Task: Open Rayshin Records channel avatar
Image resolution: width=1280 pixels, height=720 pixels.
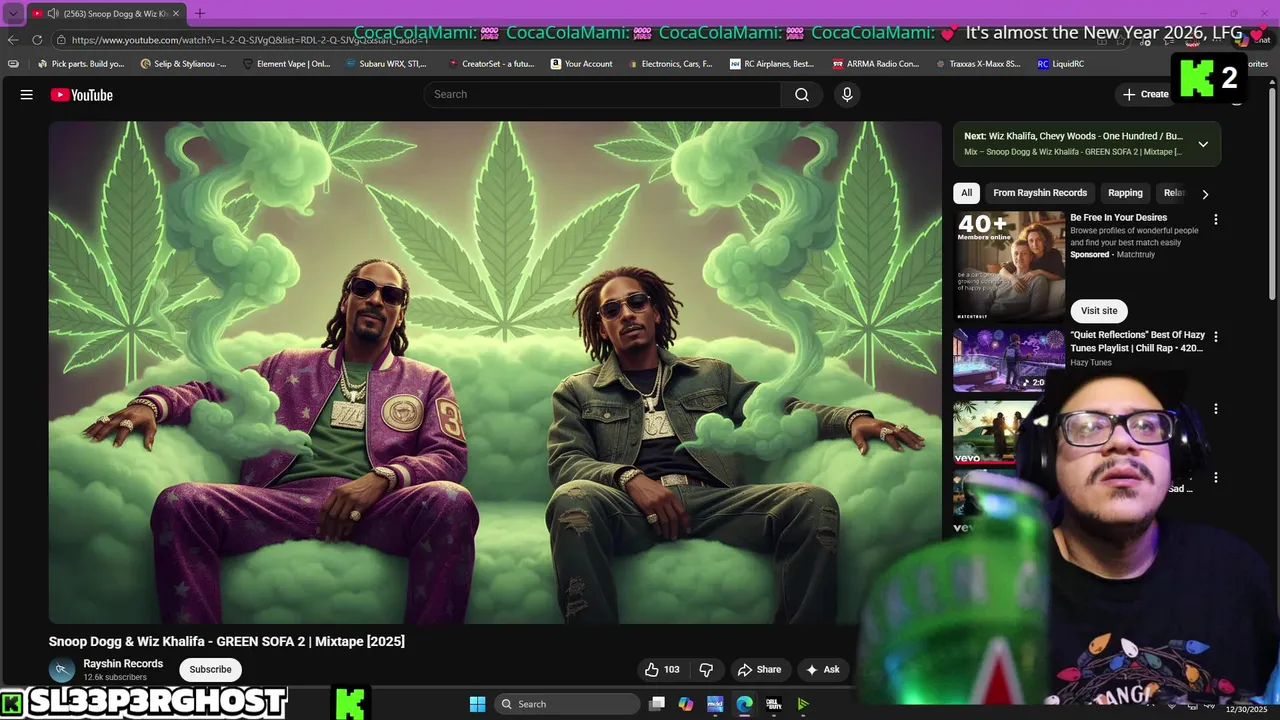Action: point(62,669)
